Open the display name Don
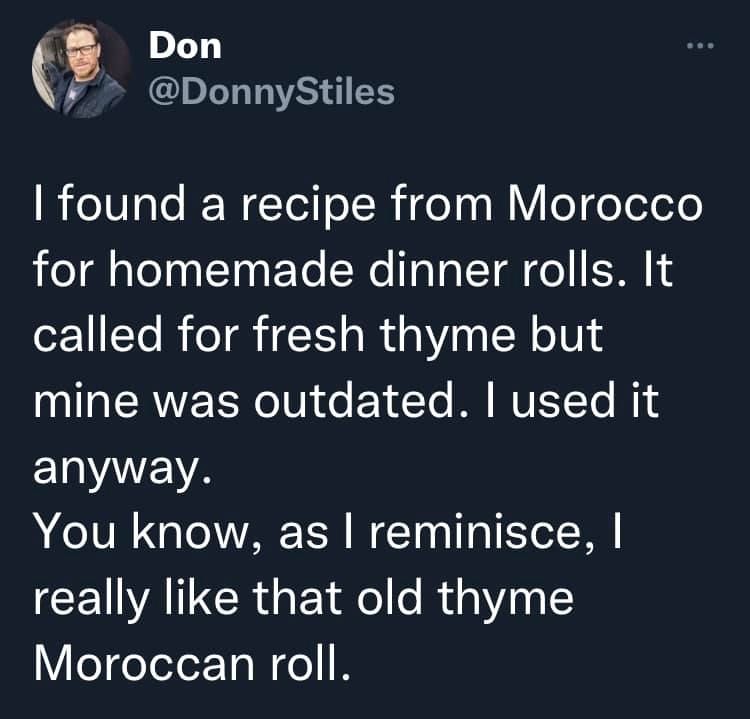 185,46
